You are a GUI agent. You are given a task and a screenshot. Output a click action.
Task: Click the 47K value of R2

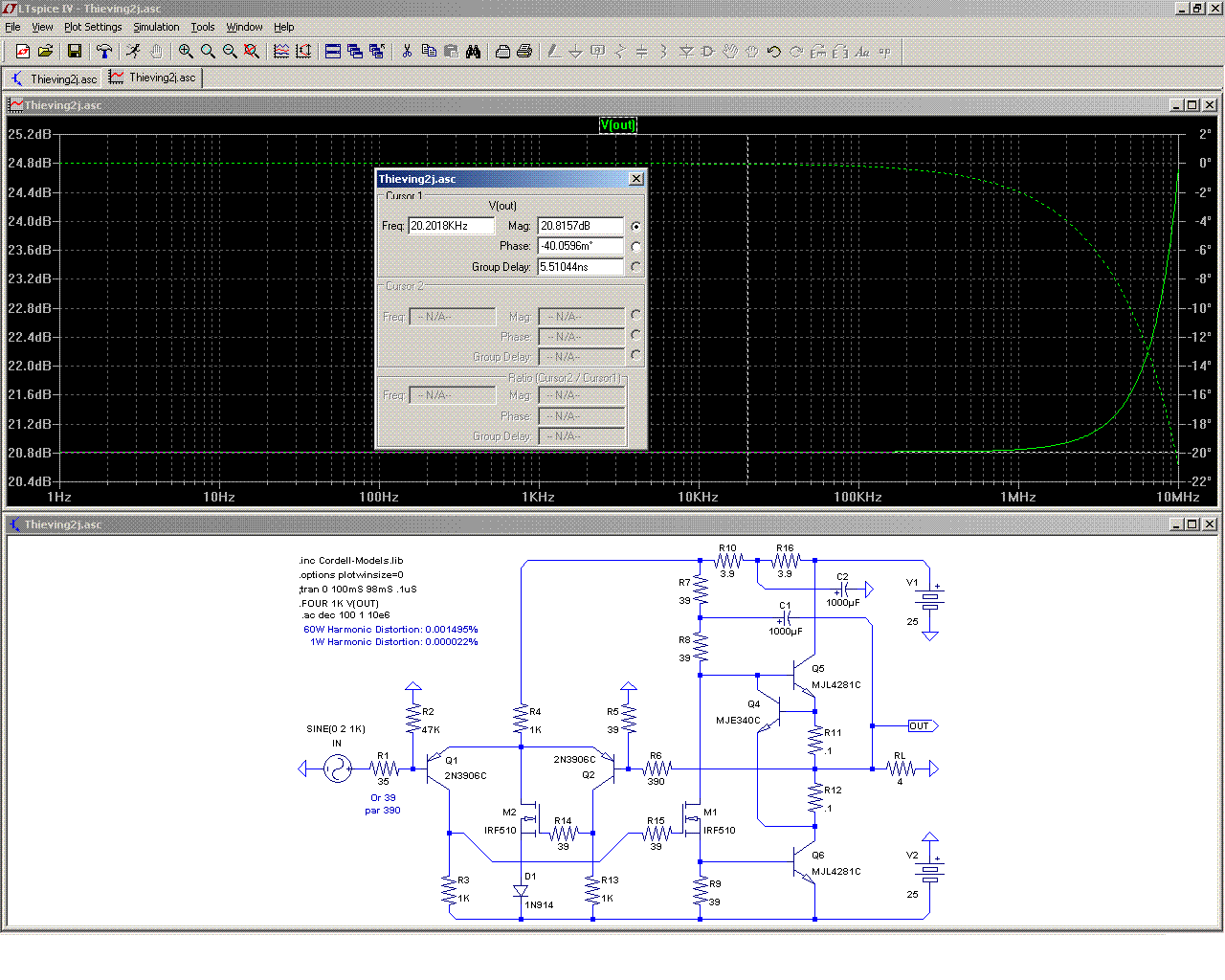pyautogui.click(x=431, y=730)
